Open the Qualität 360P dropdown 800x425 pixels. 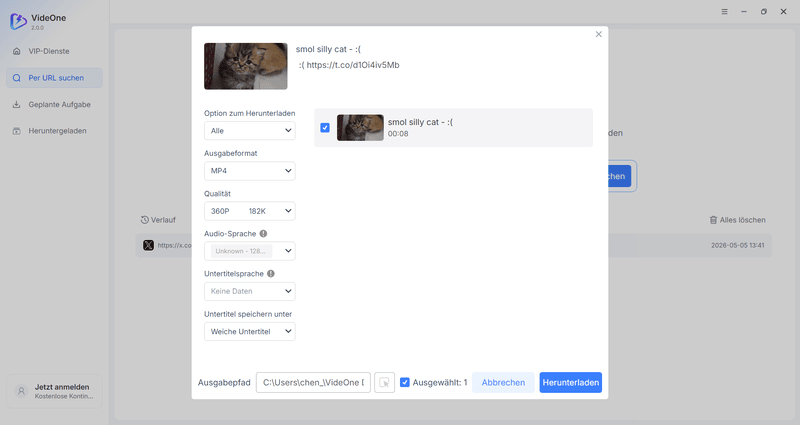point(249,211)
